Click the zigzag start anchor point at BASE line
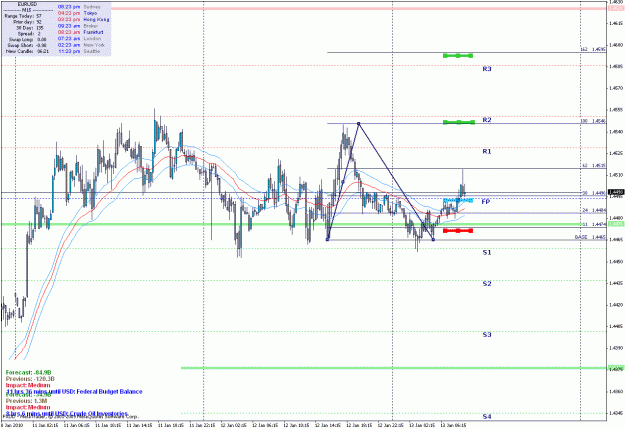Image resolution: width=625 pixels, height=429 pixels. 328,239
